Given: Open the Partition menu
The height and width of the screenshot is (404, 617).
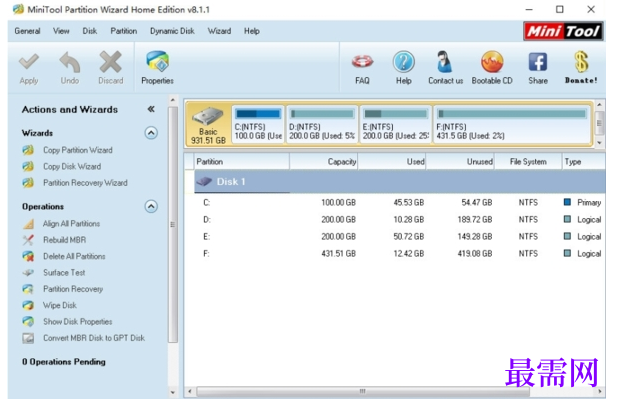Looking at the screenshot, I should [x=124, y=31].
